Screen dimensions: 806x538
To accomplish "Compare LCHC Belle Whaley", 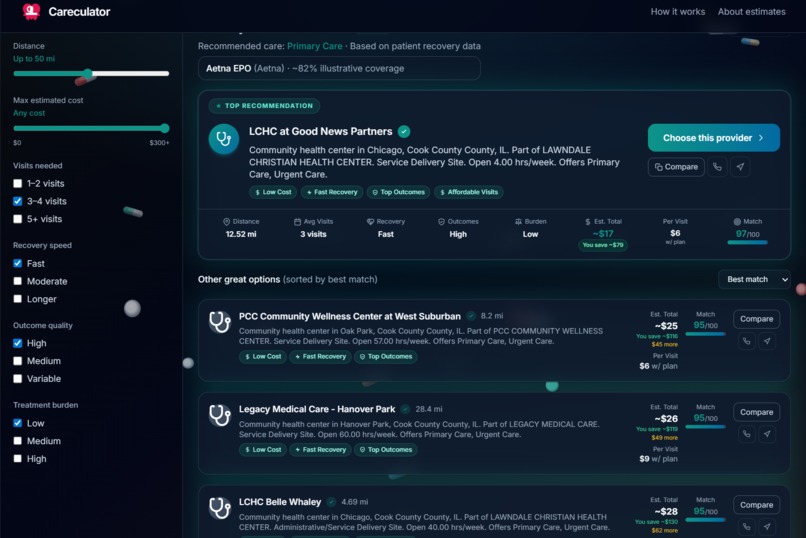I will tap(756, 505).
